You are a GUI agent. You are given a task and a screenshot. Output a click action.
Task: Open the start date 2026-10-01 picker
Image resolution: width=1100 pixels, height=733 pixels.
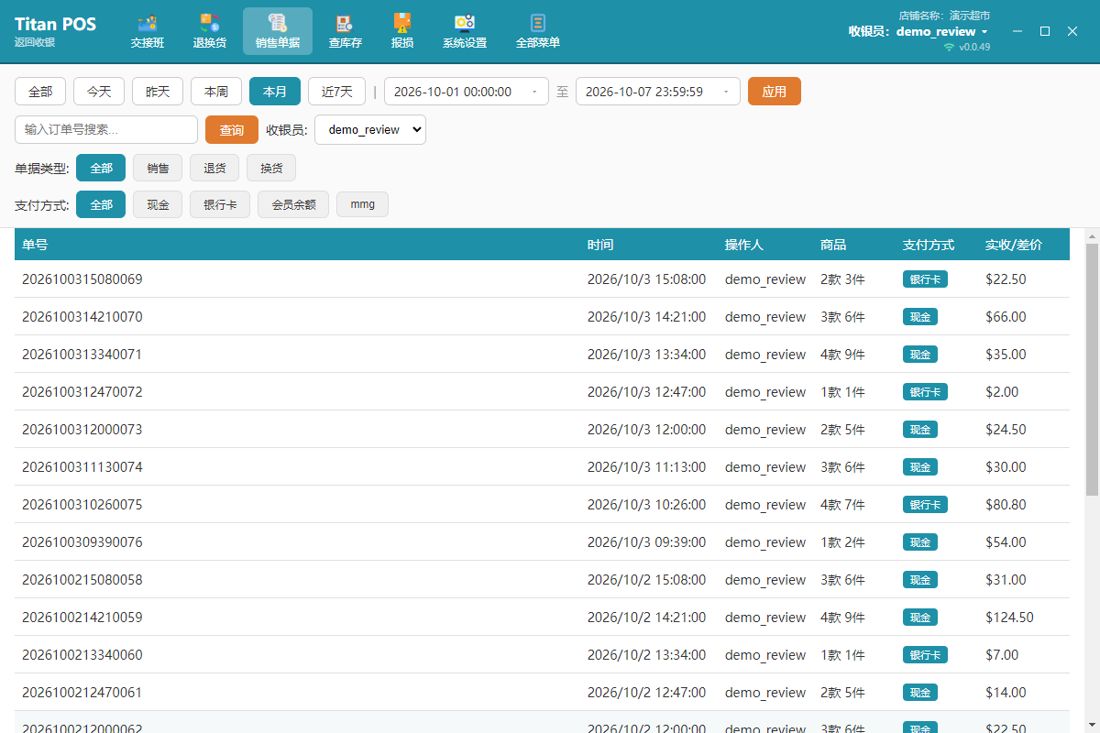point(467,92)
